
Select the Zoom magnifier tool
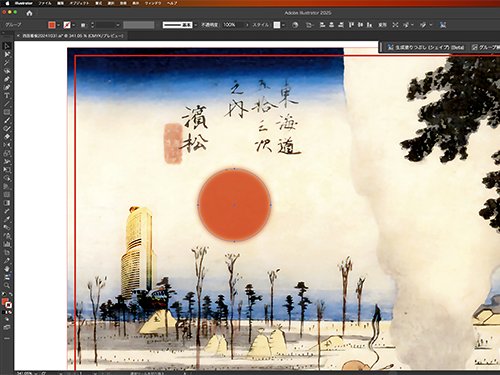tap(7, 285)
